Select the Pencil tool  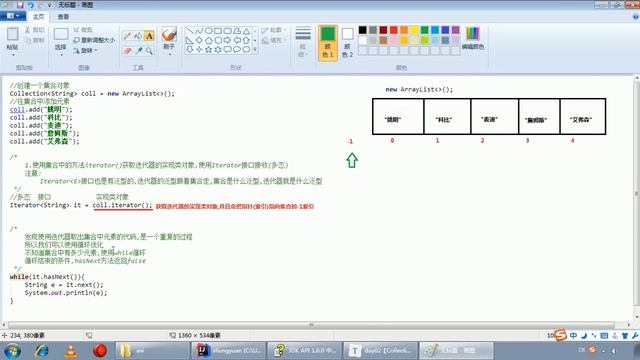pos(127,36)
